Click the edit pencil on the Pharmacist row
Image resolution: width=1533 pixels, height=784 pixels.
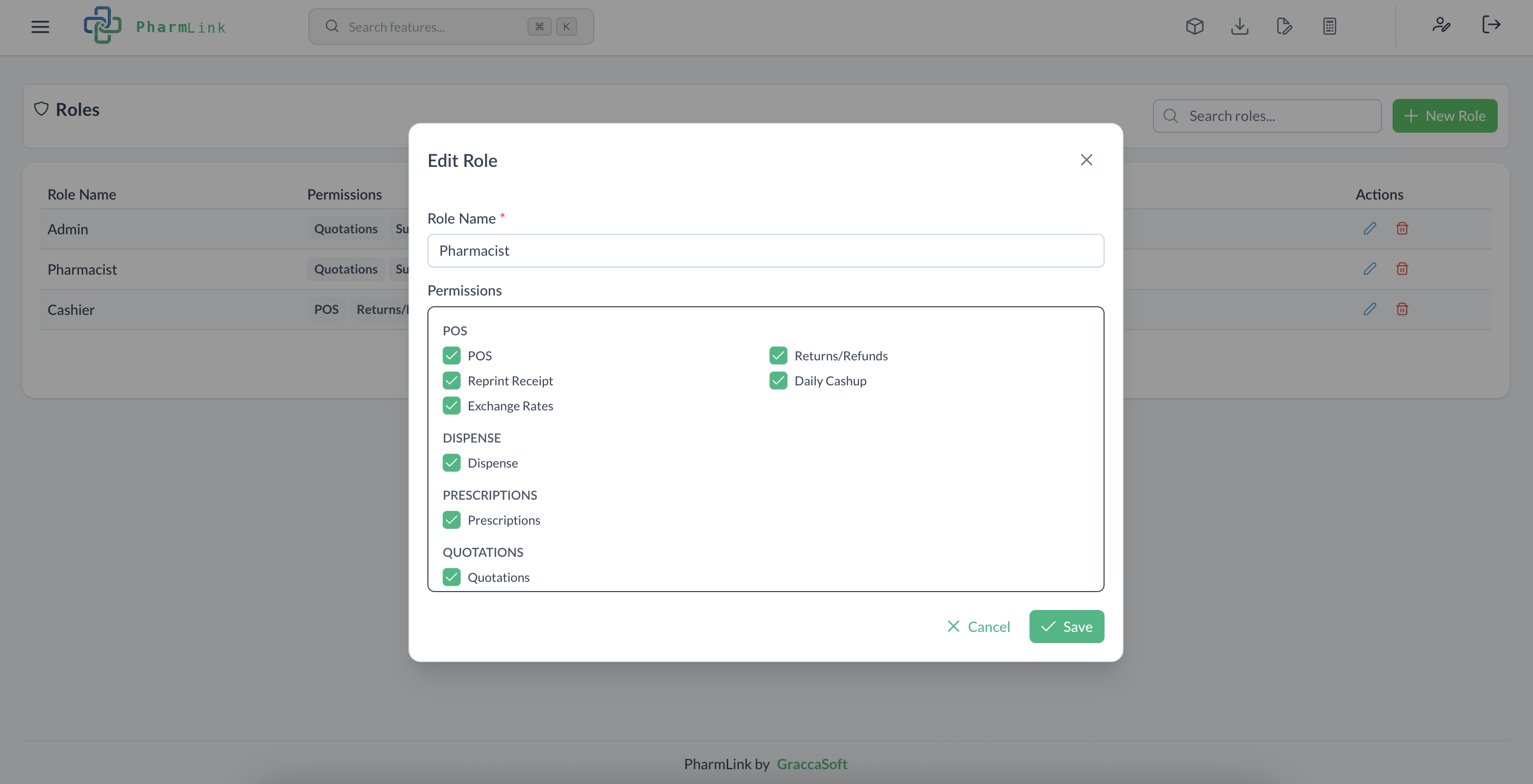[x=1370, y=269]
